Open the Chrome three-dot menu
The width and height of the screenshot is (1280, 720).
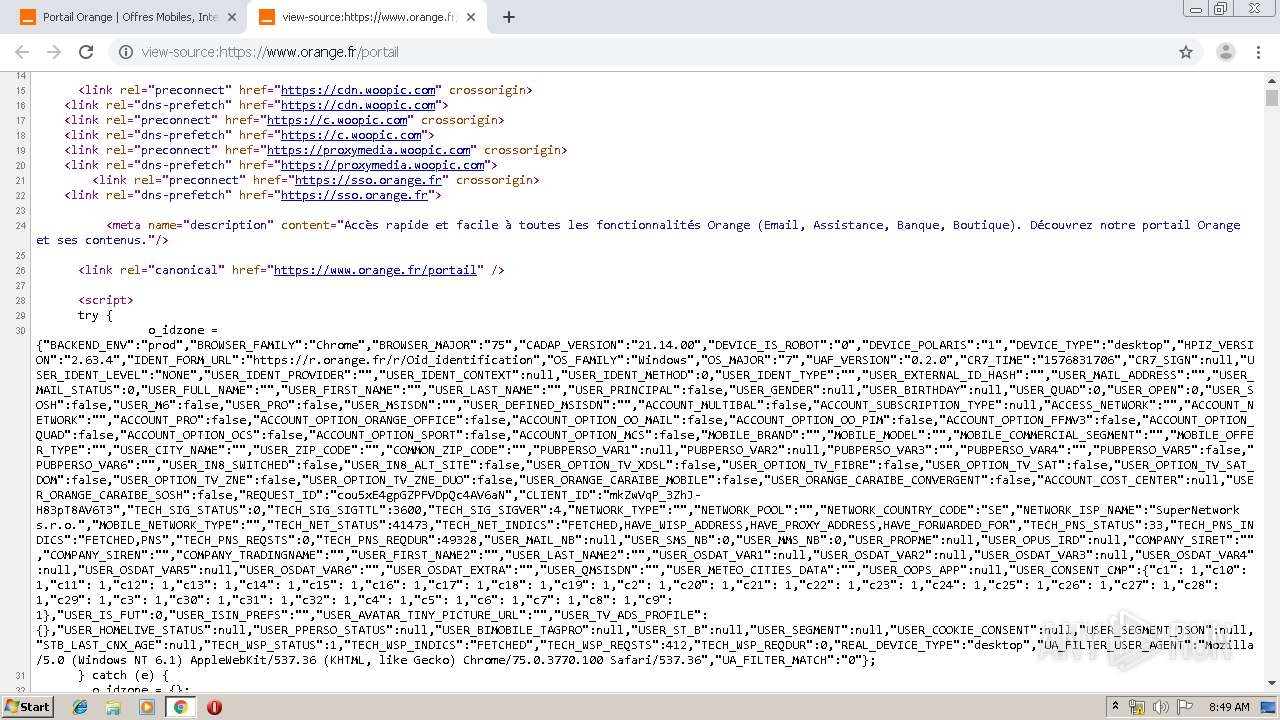click(x=1259, y=52)
